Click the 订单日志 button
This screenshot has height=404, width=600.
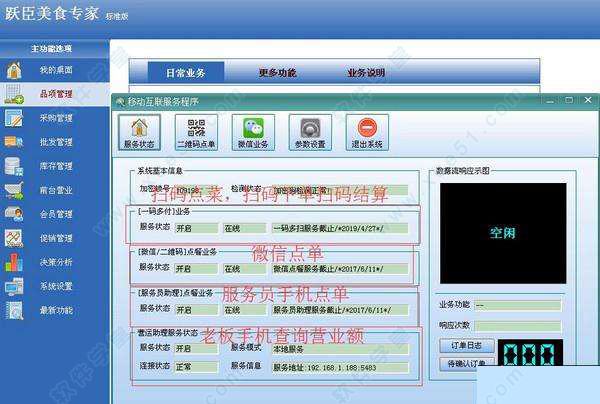coord(466,345)
